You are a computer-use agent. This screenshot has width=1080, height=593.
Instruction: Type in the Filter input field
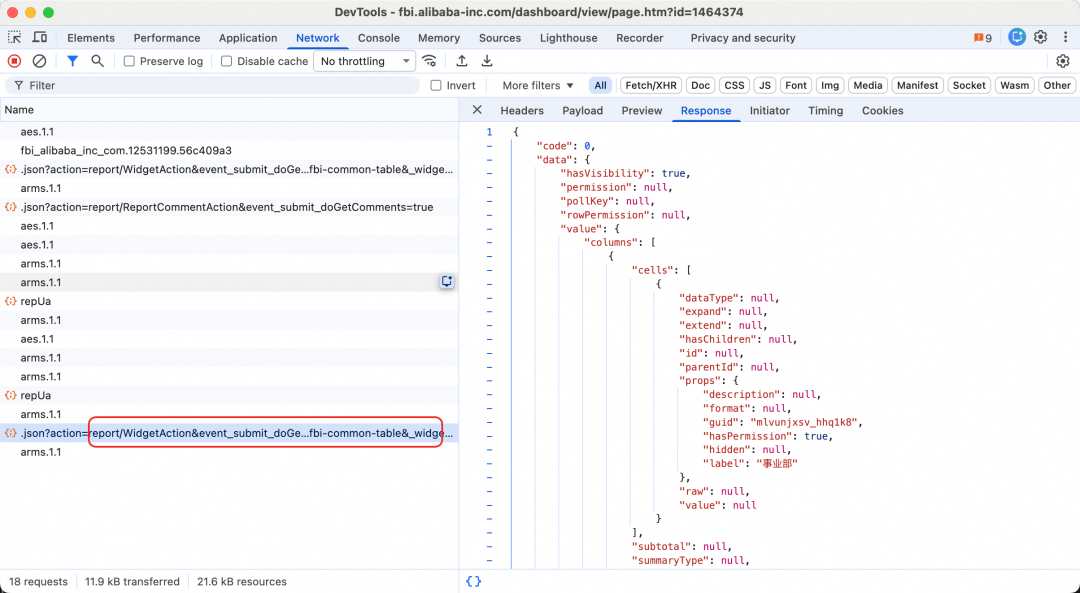tap(220, 86)
